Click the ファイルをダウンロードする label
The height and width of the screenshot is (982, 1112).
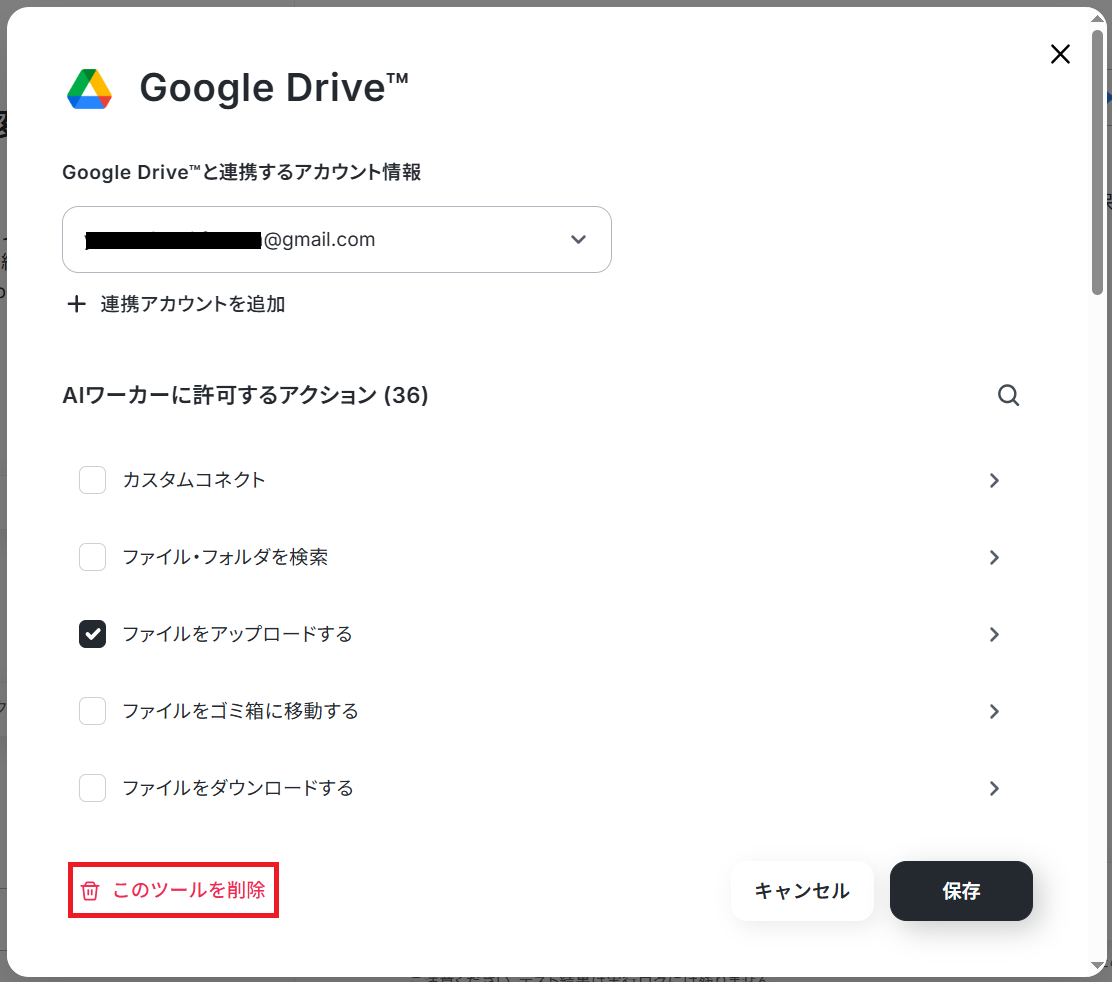pyautogui.click(x=238, y=788)
